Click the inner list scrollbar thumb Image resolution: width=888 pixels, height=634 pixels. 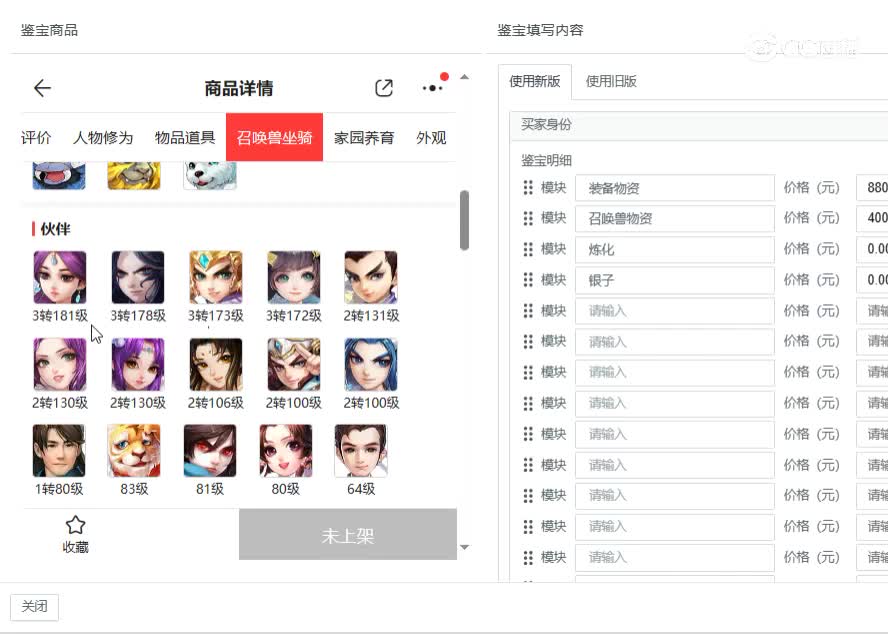tap(464, 220)
